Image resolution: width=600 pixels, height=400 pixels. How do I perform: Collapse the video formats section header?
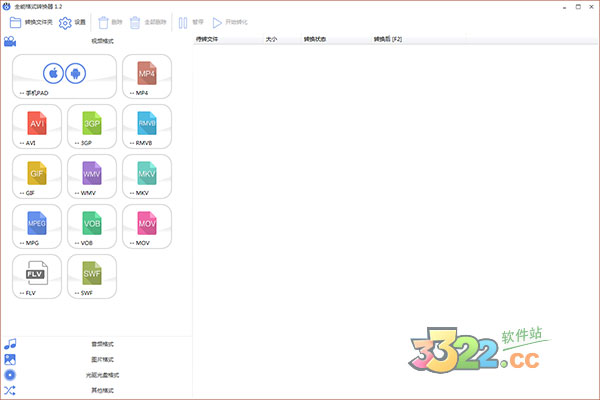96,41
